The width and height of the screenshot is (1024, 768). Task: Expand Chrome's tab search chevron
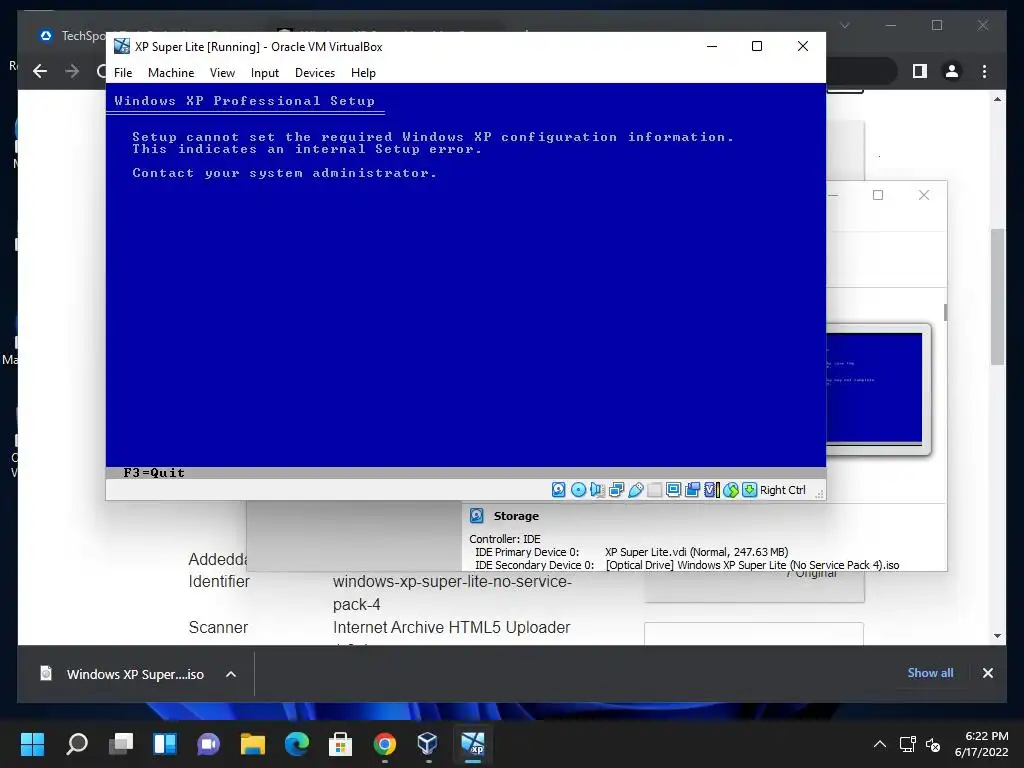click(x=844, y=25)
